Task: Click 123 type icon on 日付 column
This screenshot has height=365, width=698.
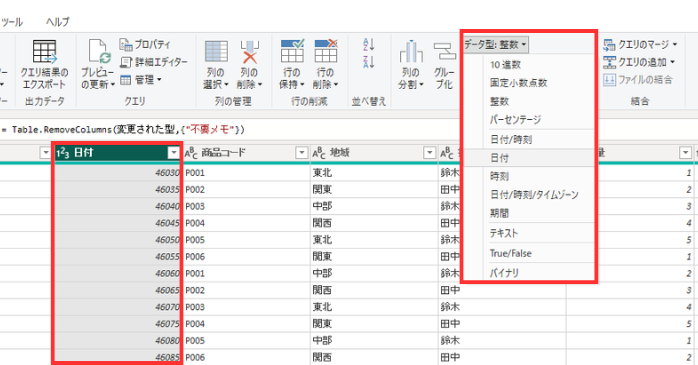Action: (x=62, y=153)
